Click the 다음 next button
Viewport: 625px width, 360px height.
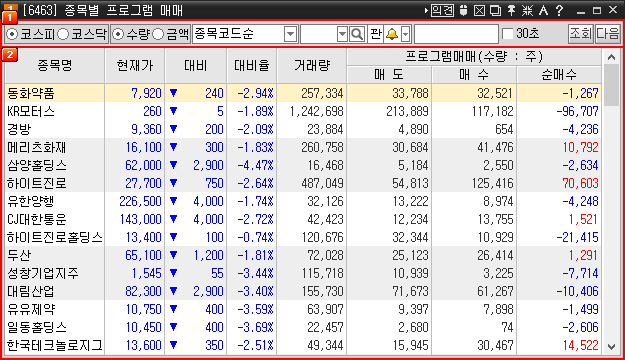pos(607,34)
